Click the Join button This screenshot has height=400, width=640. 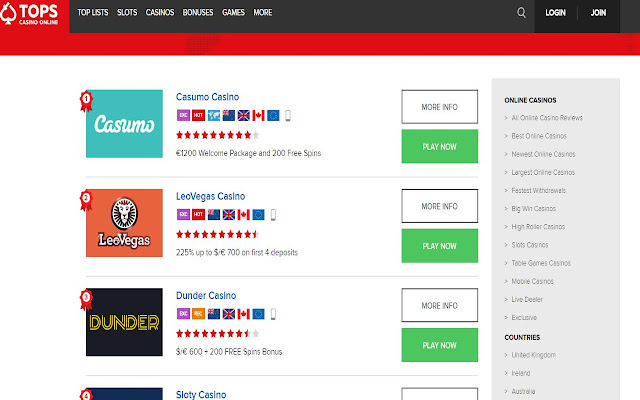[598, 13]
